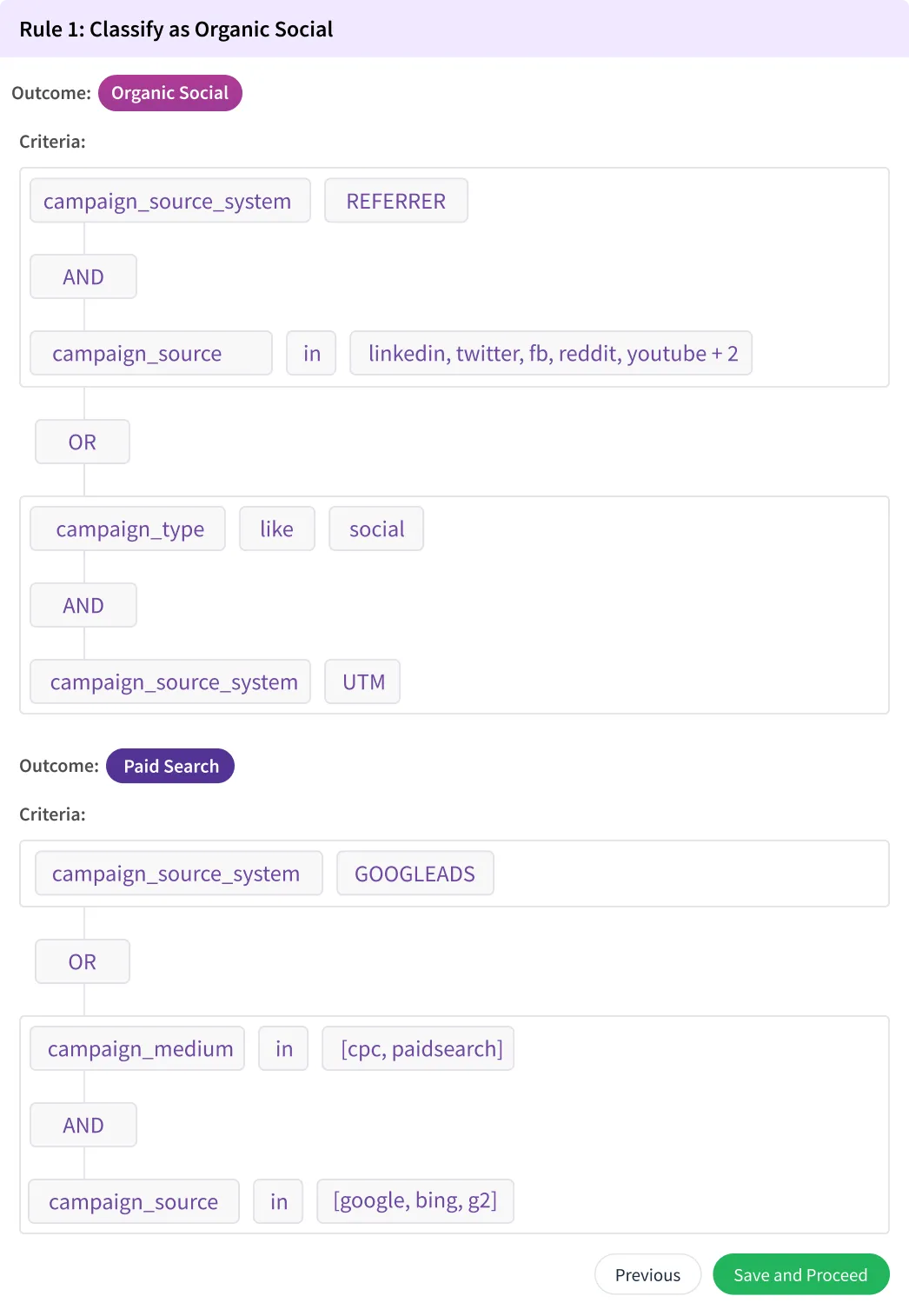The image size is (909, 1316).
Task: Toggle the AND operator below REFERRER criterion
Action: 83,276
